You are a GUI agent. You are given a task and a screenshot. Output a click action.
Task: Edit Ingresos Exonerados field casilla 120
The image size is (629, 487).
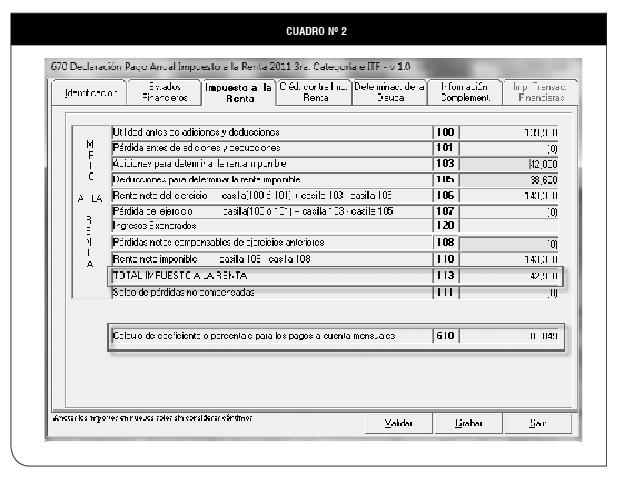point(509,226)
